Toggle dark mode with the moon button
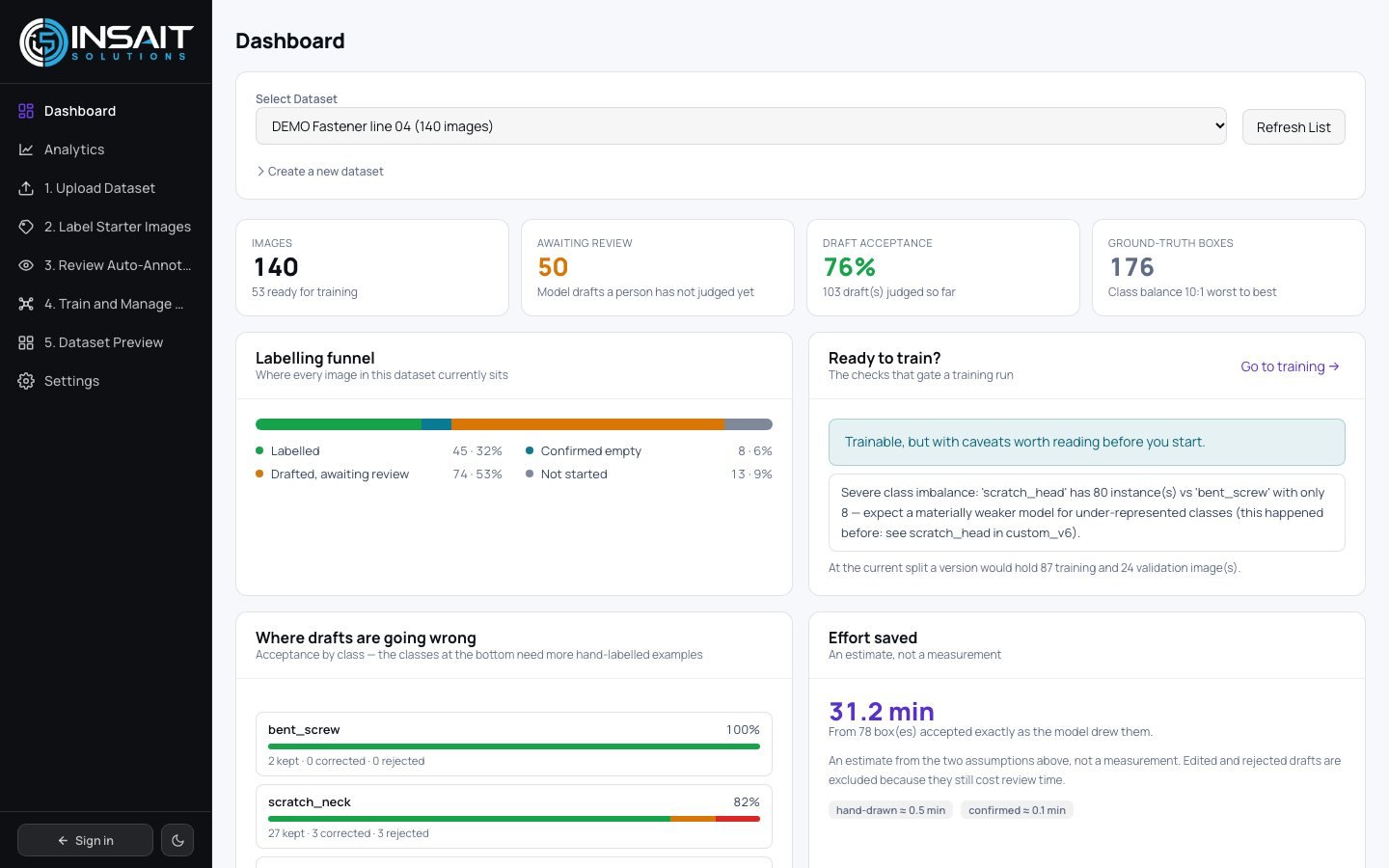 pos(177,840)
